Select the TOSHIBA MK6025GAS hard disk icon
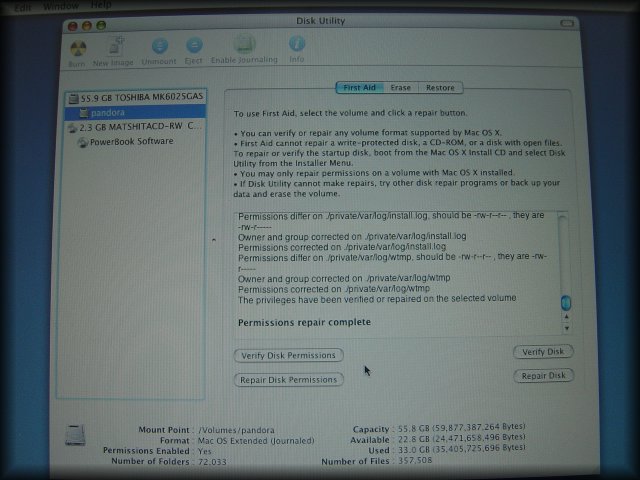 (73, 98)
